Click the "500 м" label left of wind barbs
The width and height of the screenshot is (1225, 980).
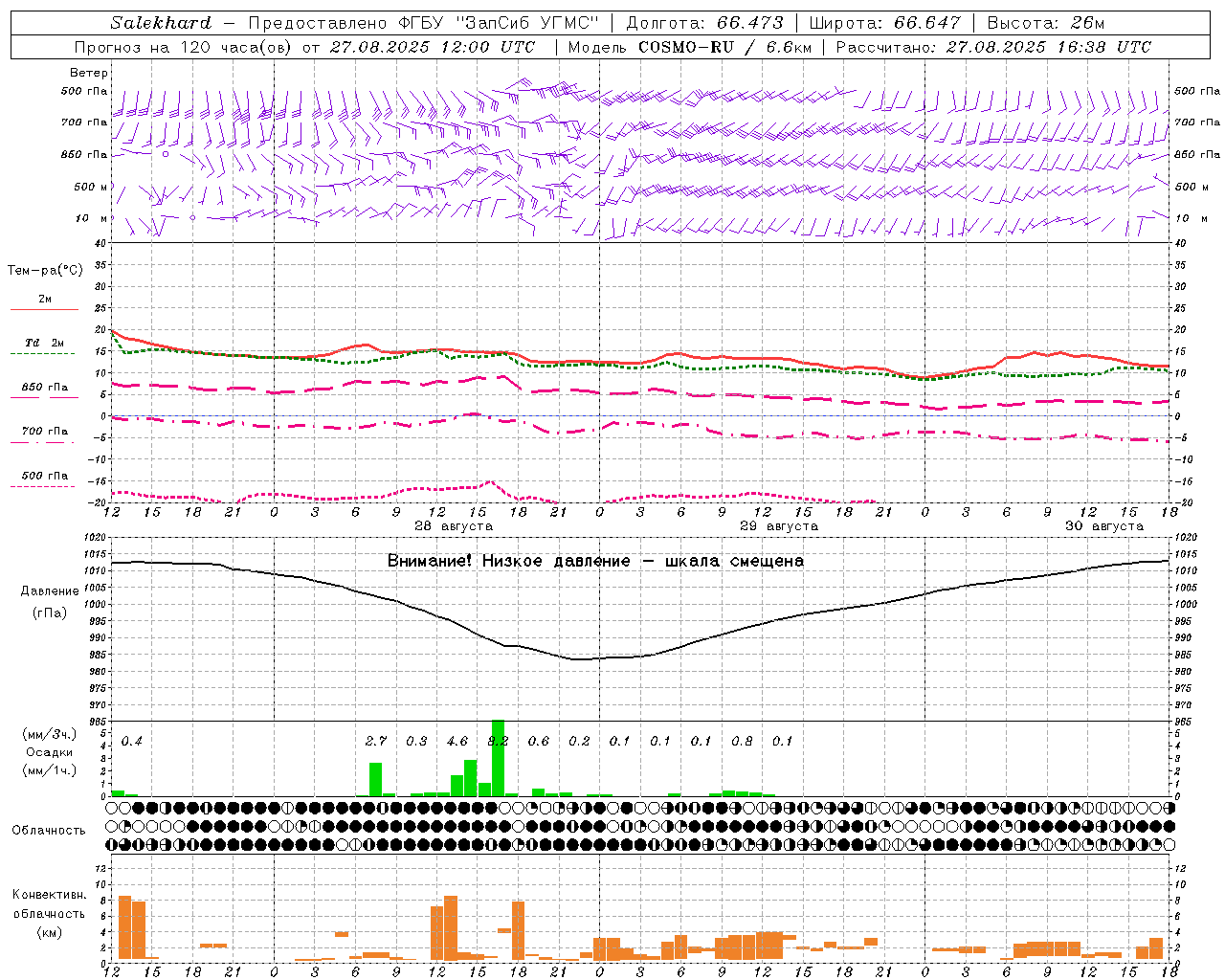pyautogui.click(x=92, y=187)
